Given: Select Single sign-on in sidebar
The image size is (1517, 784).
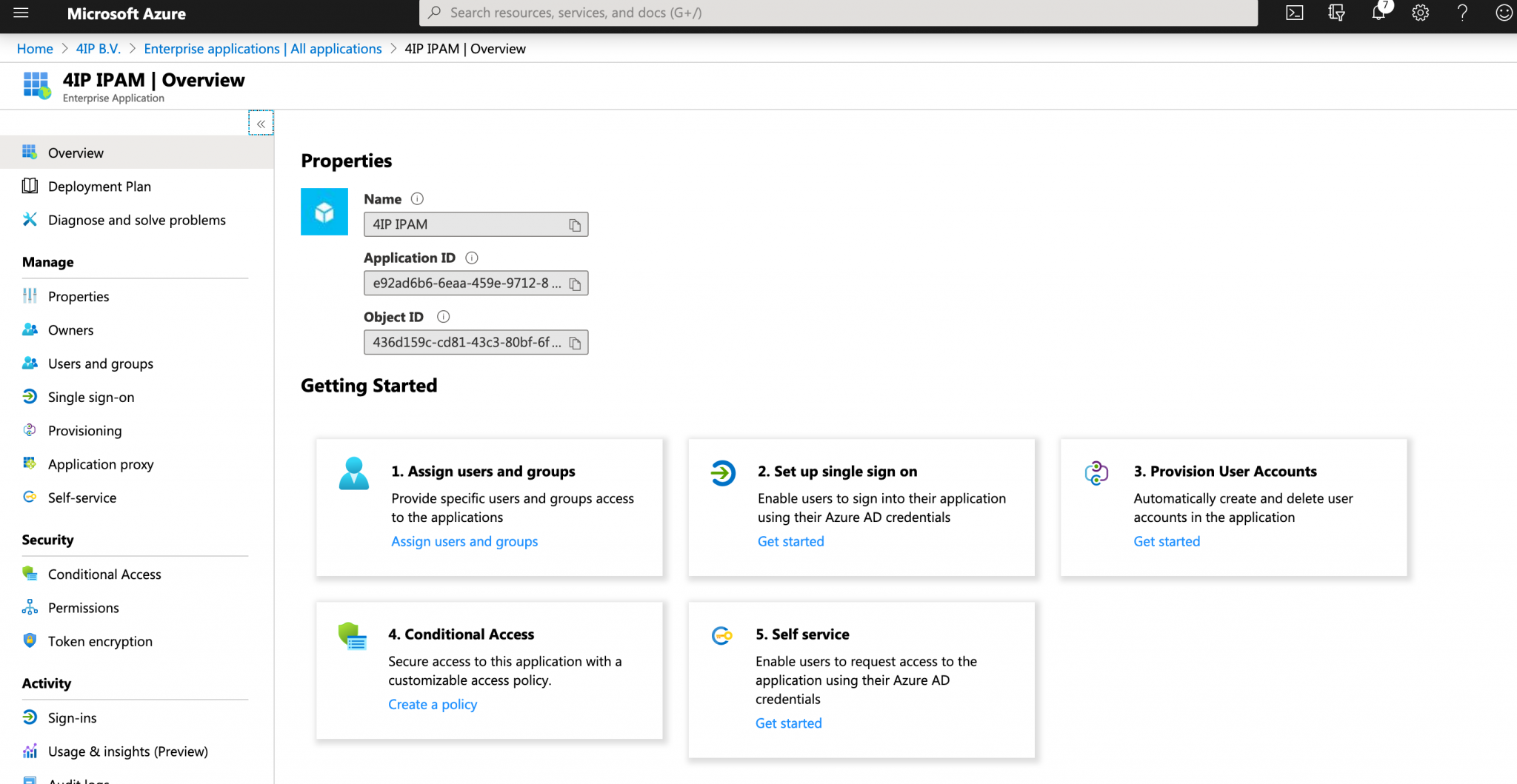Looking at the screenshot, I should pyautogui.click(x=91, y=397).
